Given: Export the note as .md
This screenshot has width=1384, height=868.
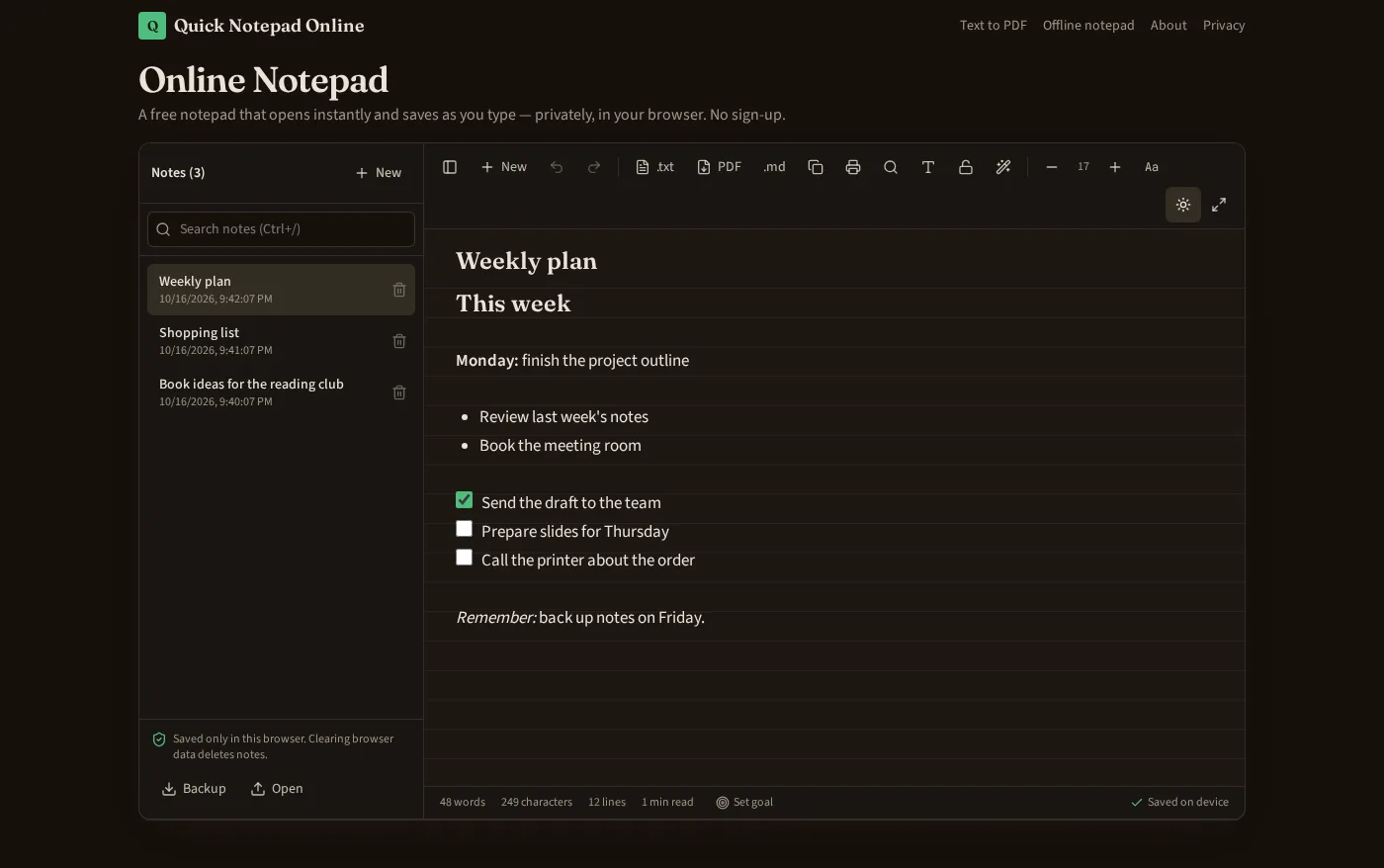Looking at the screenshot, I should (x=774, y=167).
